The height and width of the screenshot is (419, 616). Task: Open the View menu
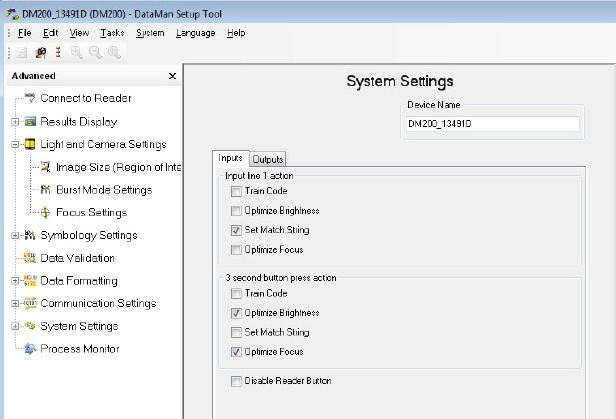[x=79, y=33]
